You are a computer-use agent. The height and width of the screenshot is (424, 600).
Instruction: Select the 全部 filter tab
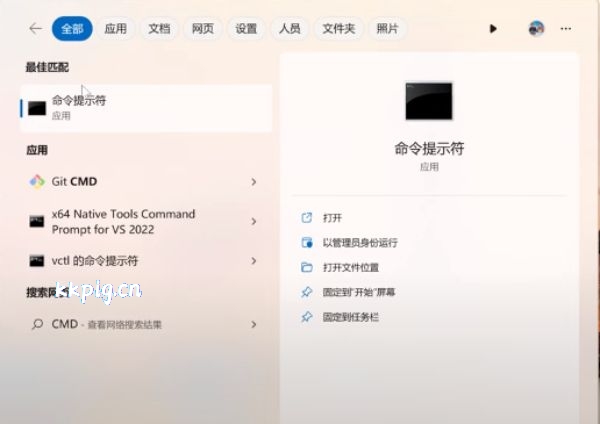pos(72,29)
